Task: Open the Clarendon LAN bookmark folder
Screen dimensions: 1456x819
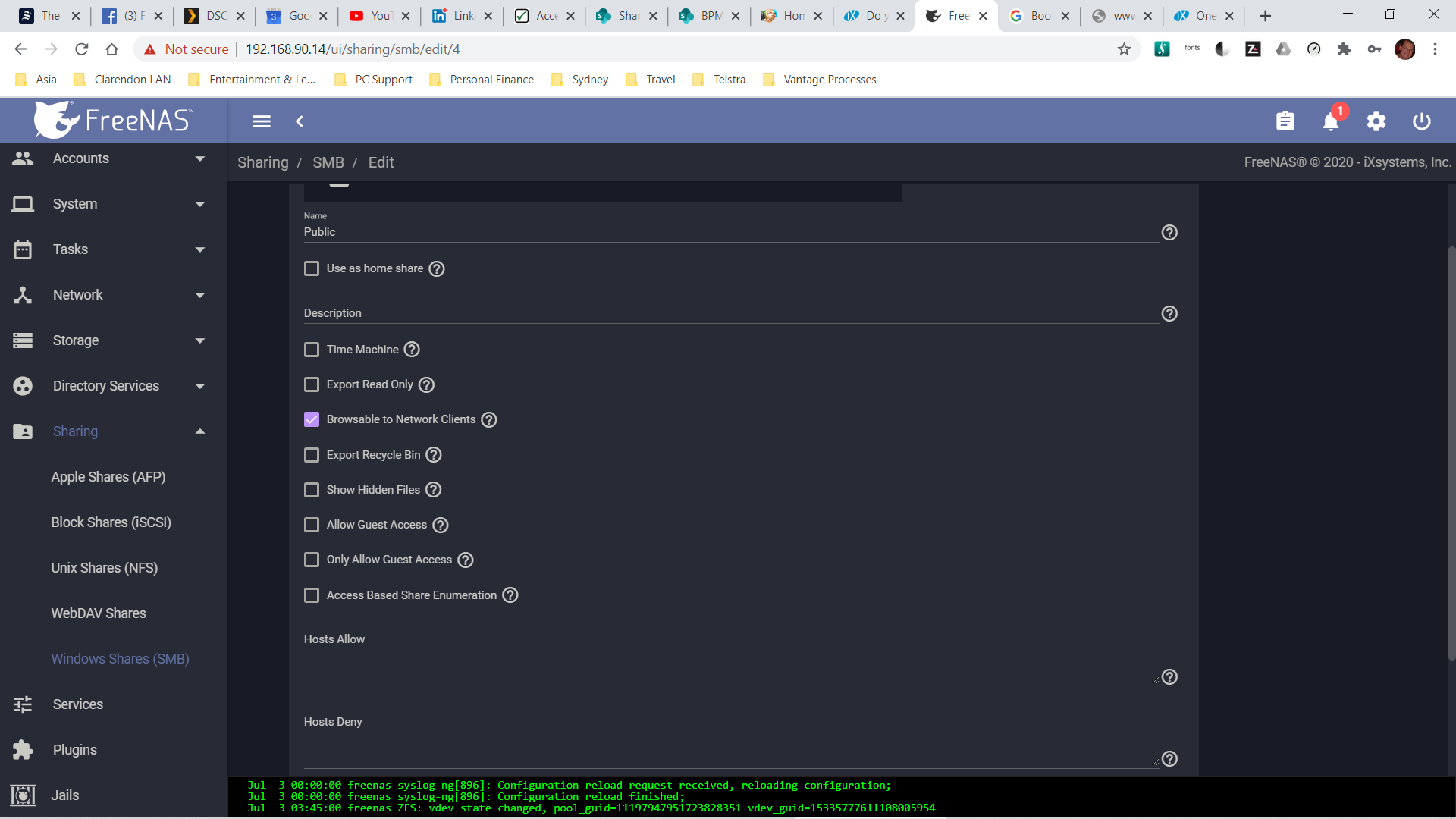Action: (x=123, y=80)
